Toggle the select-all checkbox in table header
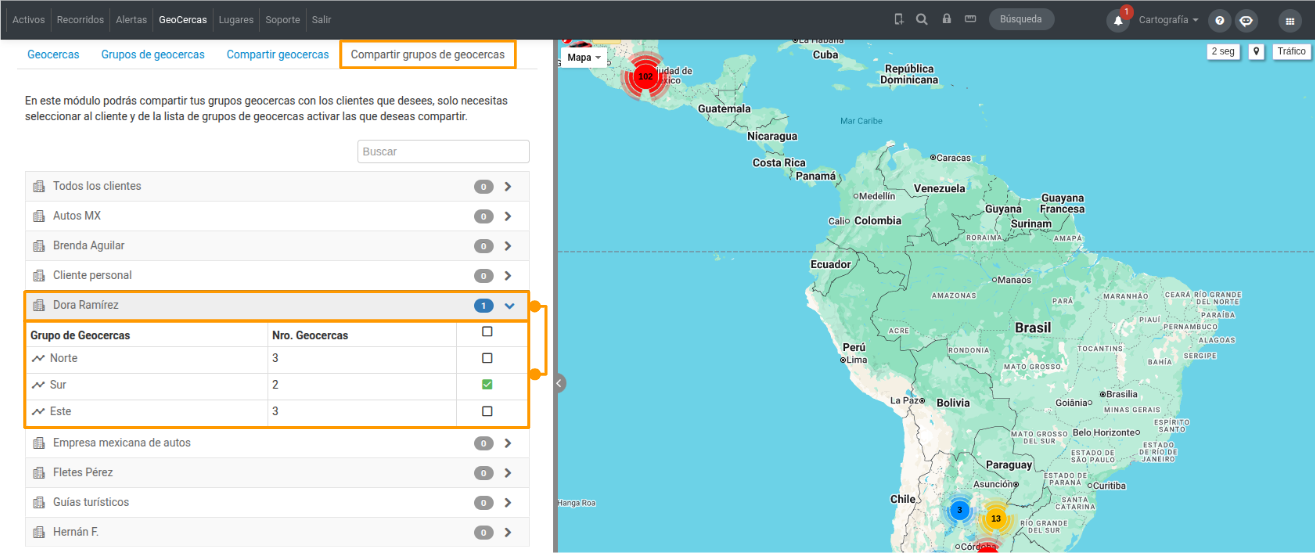Screen dimensions: 1315x553 click(x=487, y=332)
